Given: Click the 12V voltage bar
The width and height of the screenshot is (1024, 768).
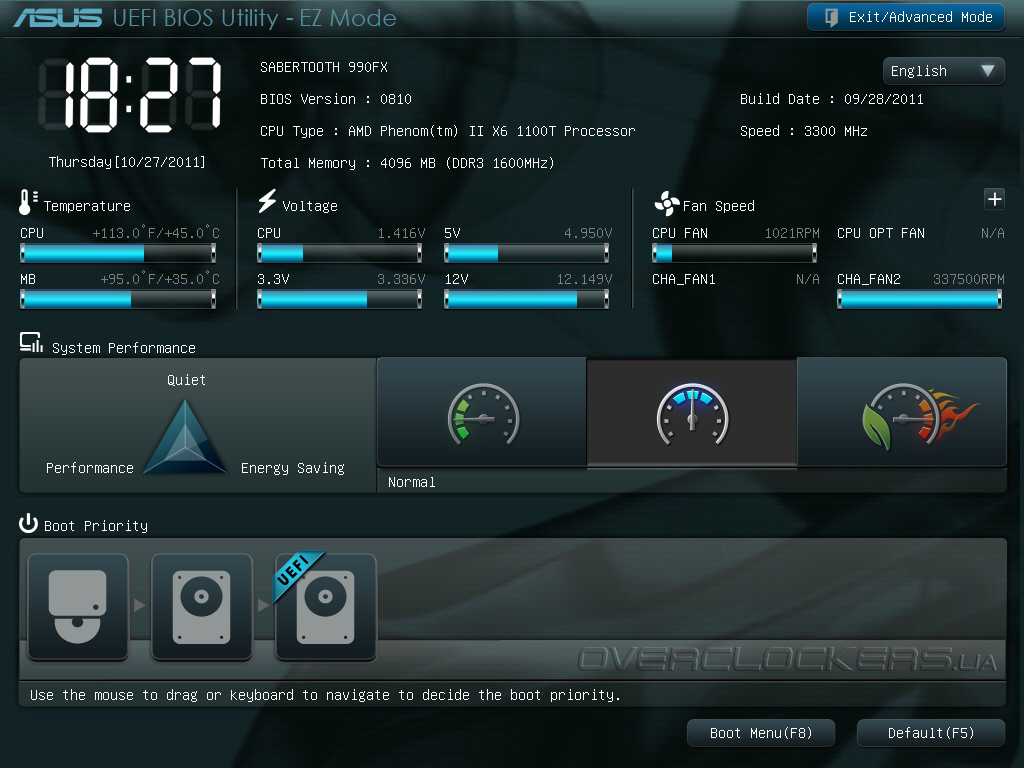Looking at the screenshot, I should tap(526, 299).
